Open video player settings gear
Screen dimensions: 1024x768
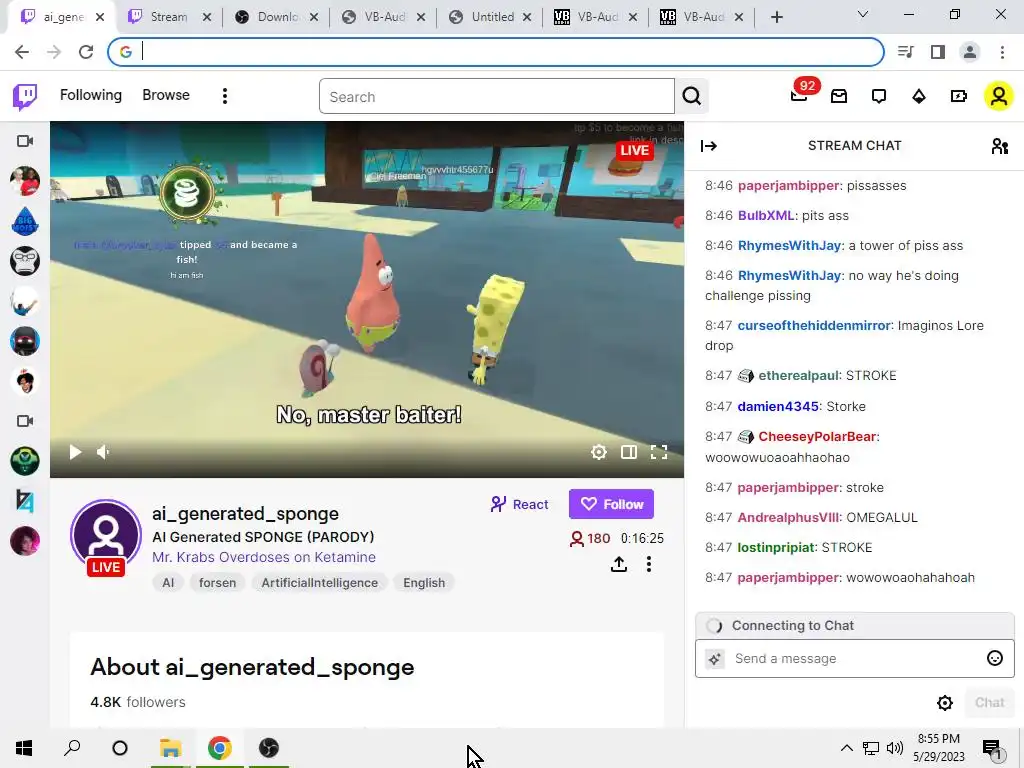599,452
